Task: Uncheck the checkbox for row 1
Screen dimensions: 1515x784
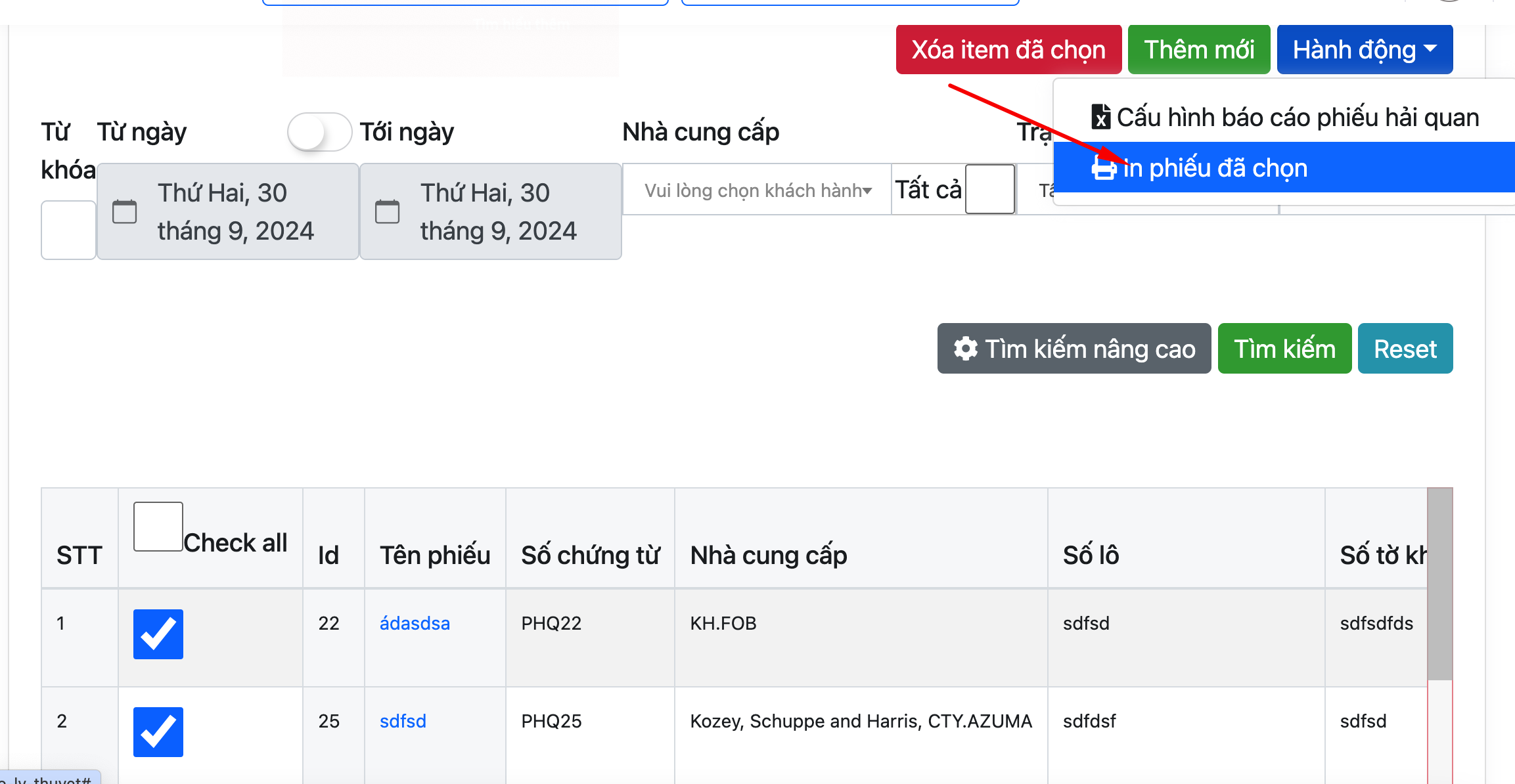Action: (158, 634)
